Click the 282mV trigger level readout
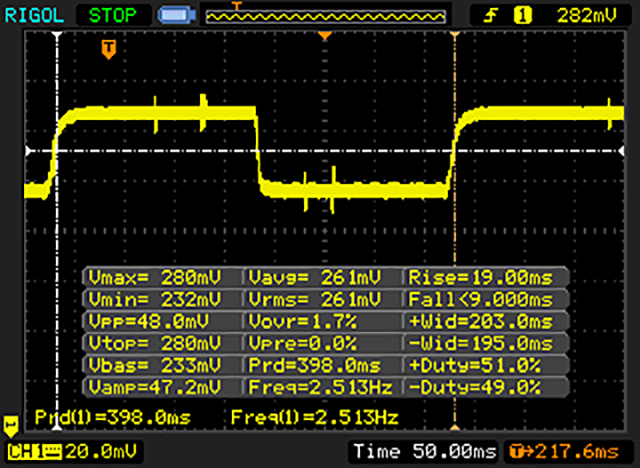 (587, 16)
